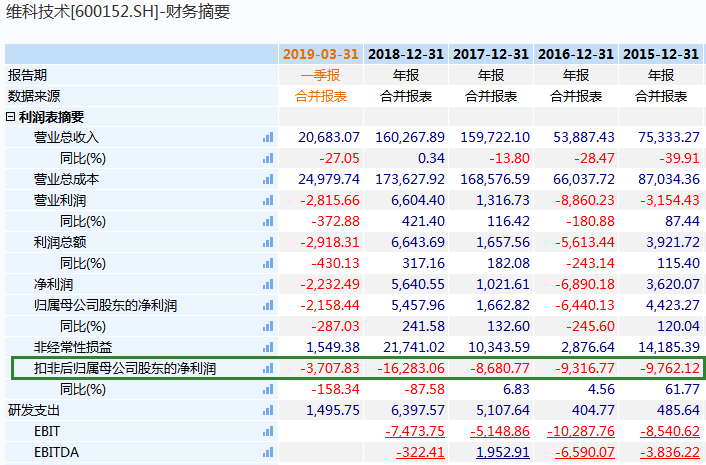Open chart icon for 研发支出 row
Viewport: 706px width, 465px height.
tap(268, 410)
